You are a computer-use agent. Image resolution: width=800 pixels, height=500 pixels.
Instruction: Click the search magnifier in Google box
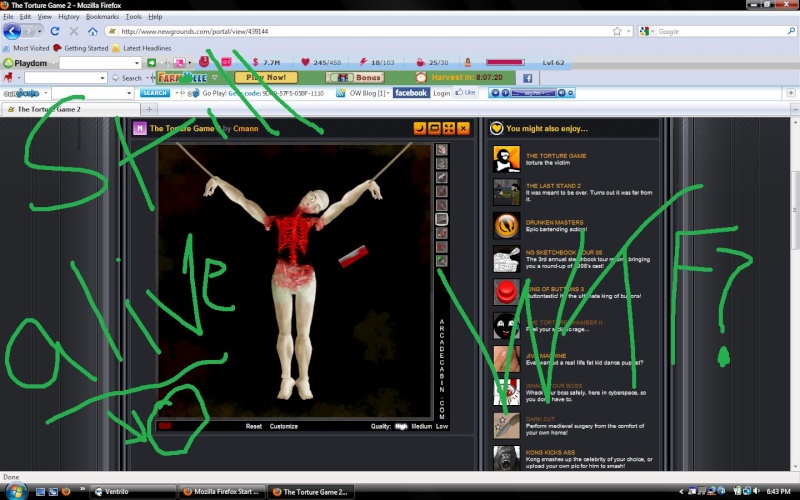coord(791,31)
